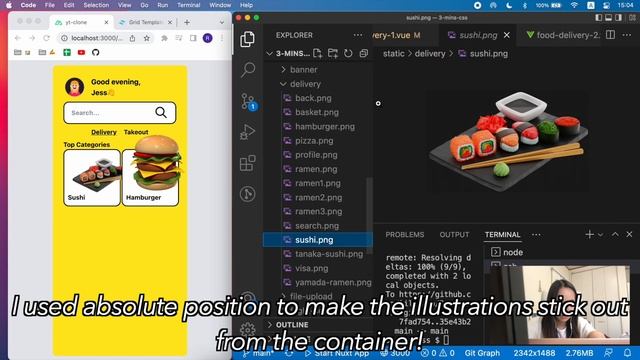The image size is (640, 360).
Task: Maximize the terminal panel size
Action: tap(615, 234)
